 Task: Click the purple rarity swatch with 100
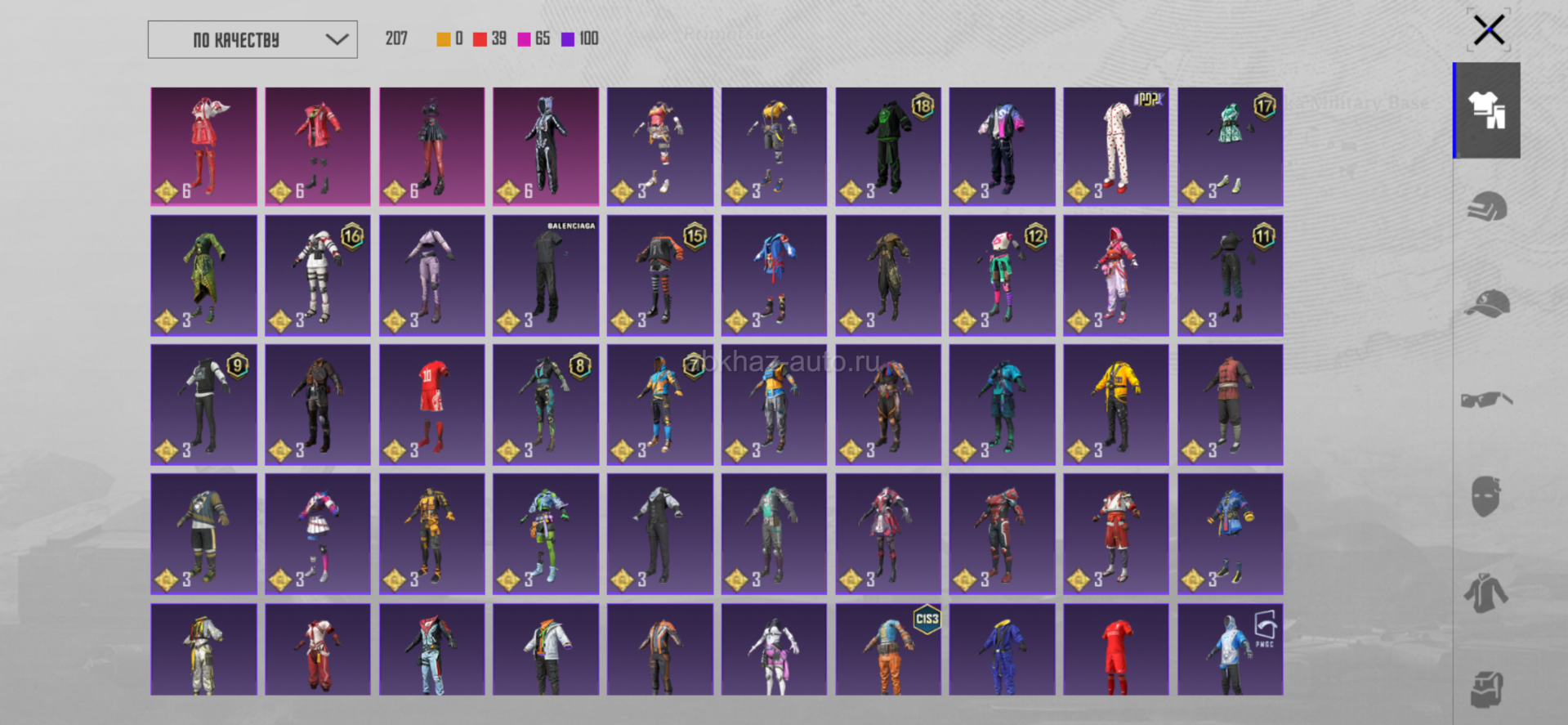pos(568,39)
